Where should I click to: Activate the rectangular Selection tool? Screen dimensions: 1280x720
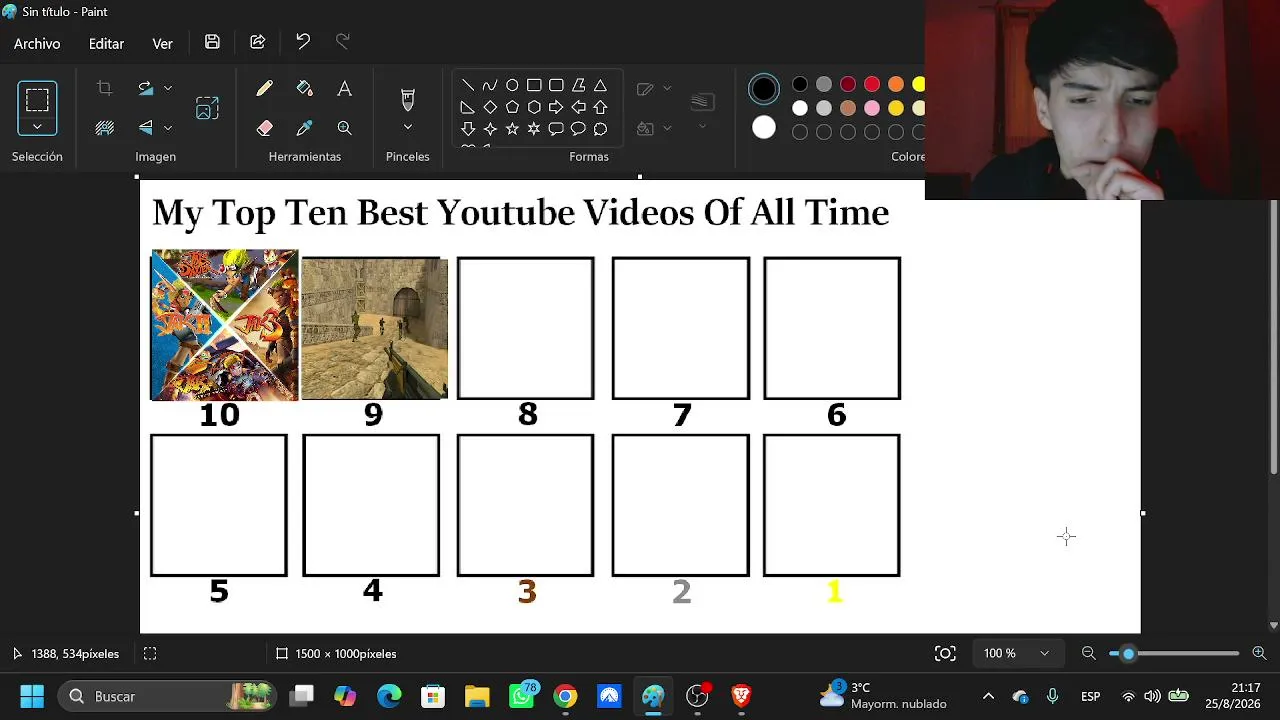(x=37, y=99)
